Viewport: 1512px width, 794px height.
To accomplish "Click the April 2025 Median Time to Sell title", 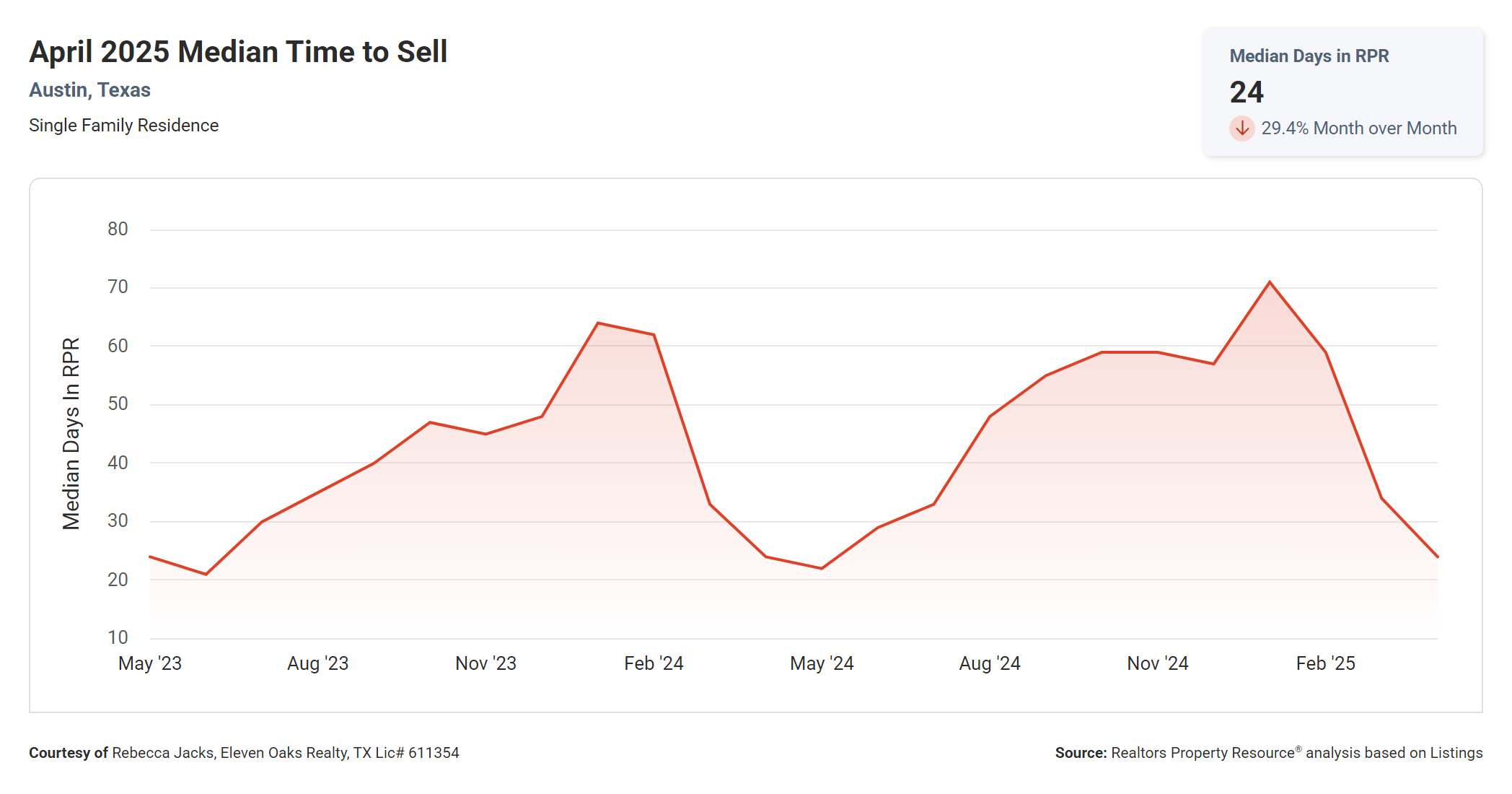I will 238,52.
